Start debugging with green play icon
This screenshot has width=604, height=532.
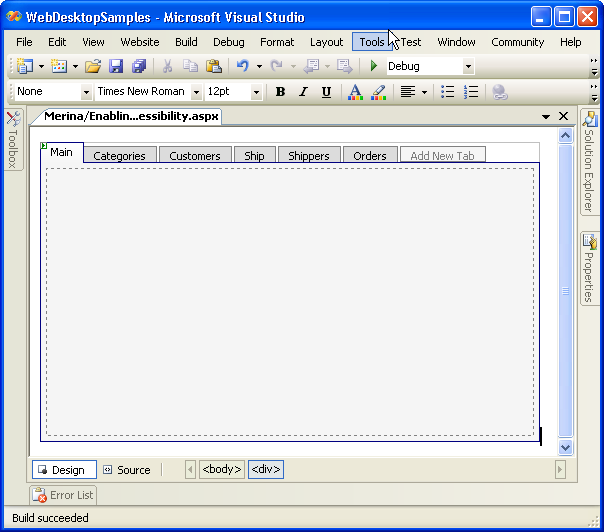click(374, 66)
